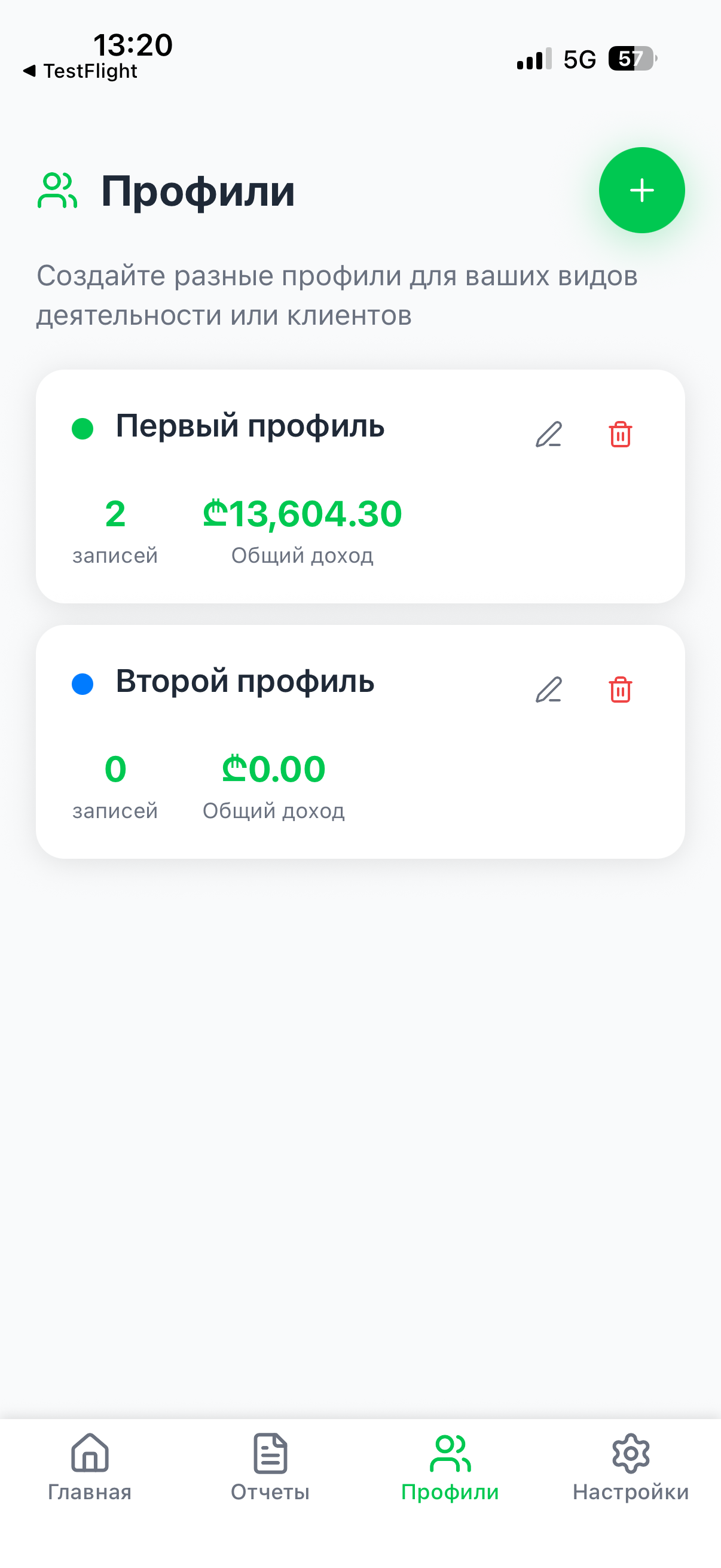This screenshot has width=721, height=1568.
Task: Click the people icon beside the Профили heading
Action: tap(57, 191)
